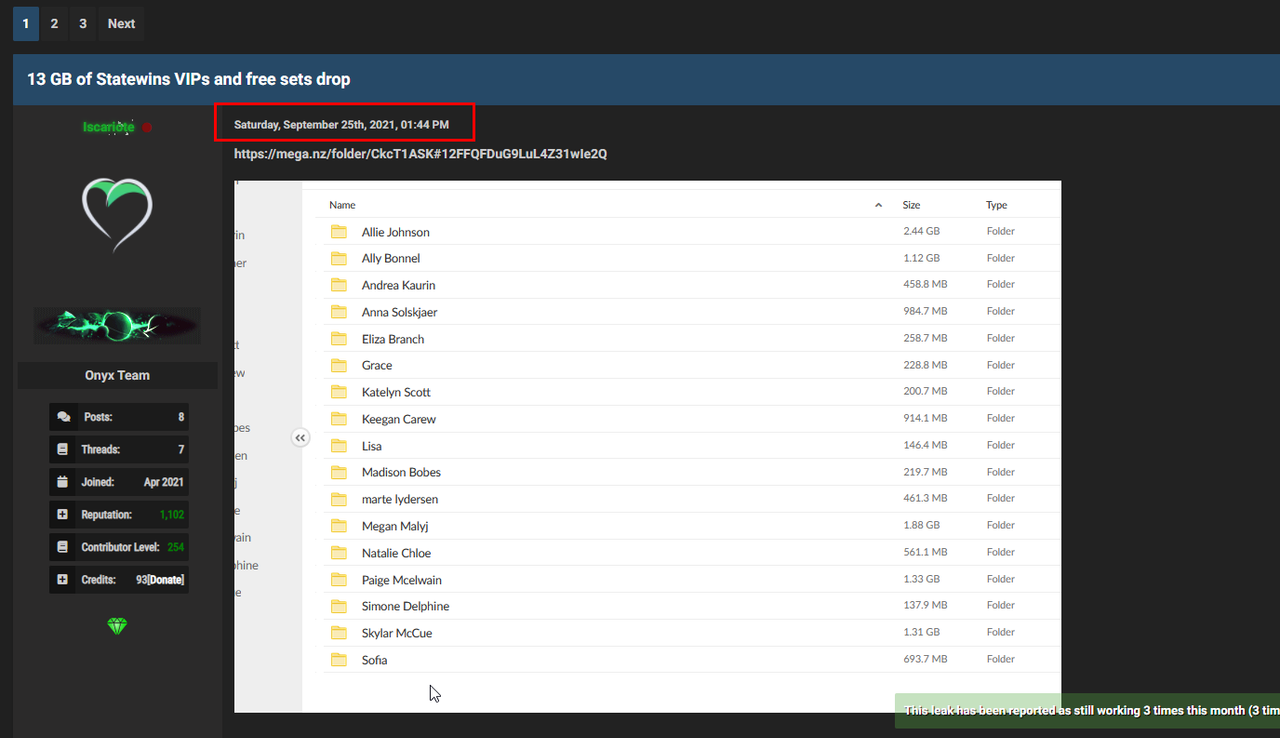
Task: Collapse the sidebar with double-chevron button
Action: tap(301, 437)
